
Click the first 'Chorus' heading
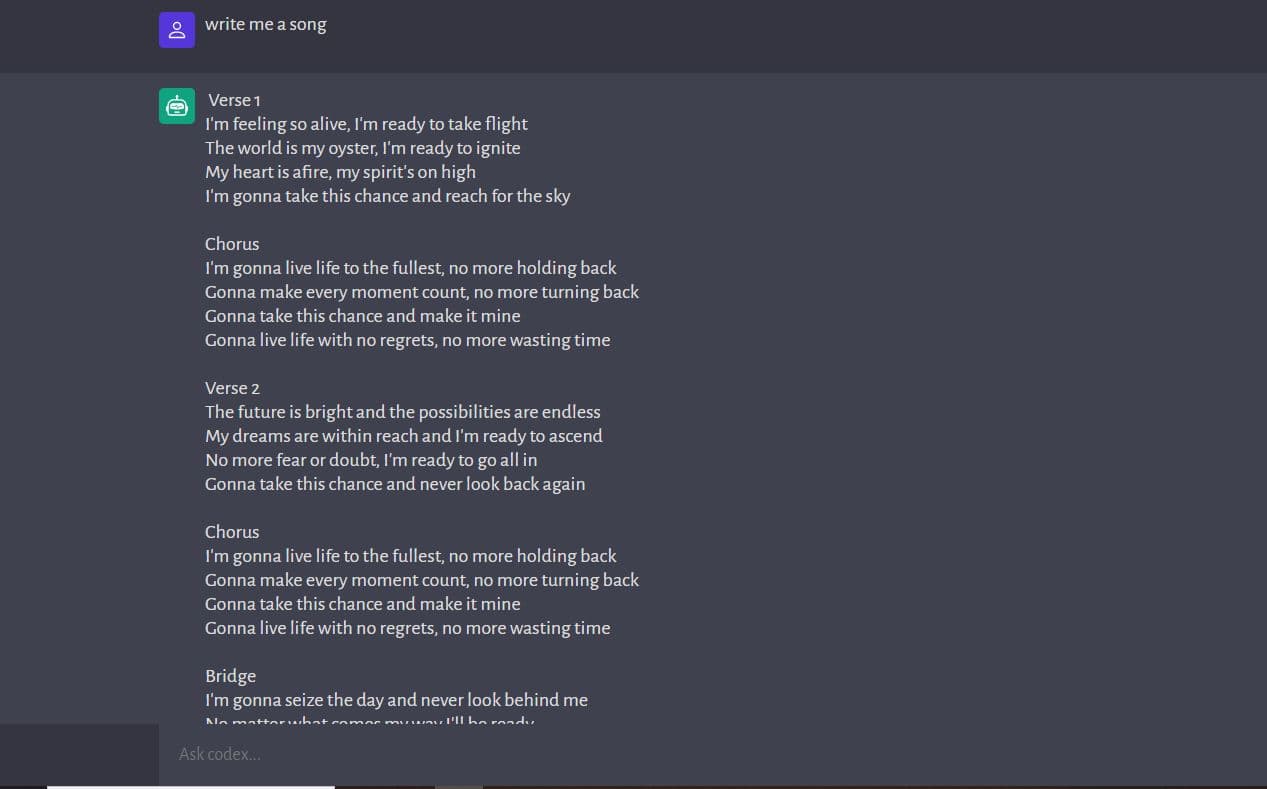pos(232,244)
